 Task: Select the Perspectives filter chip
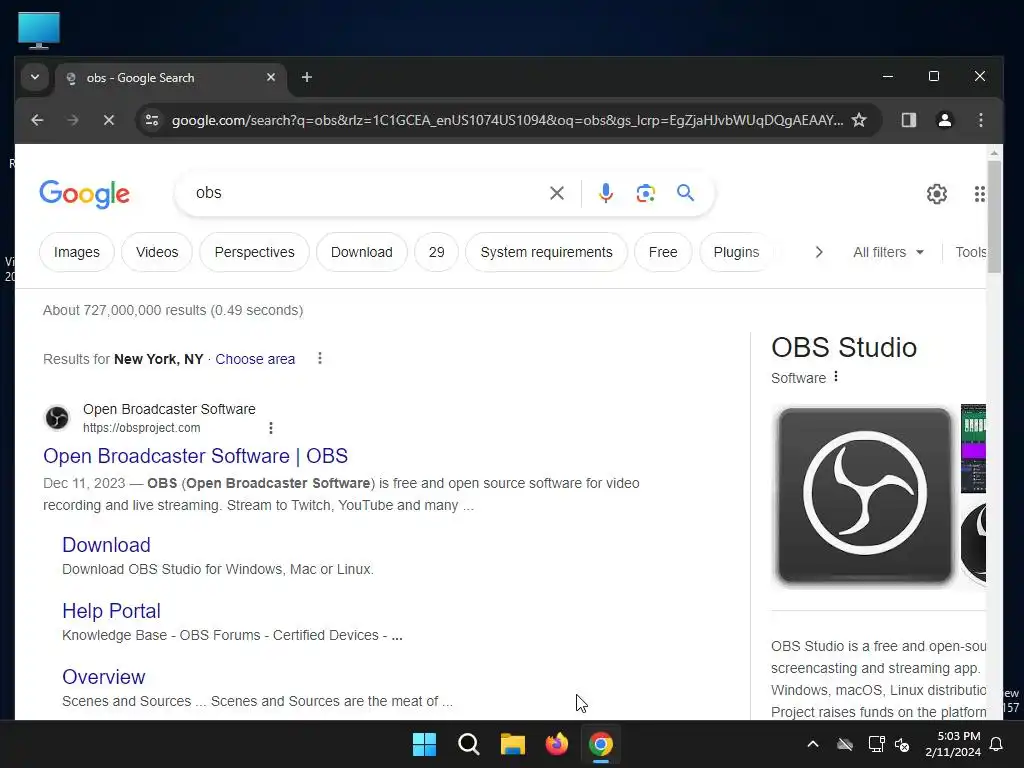[x=254, y=252]
